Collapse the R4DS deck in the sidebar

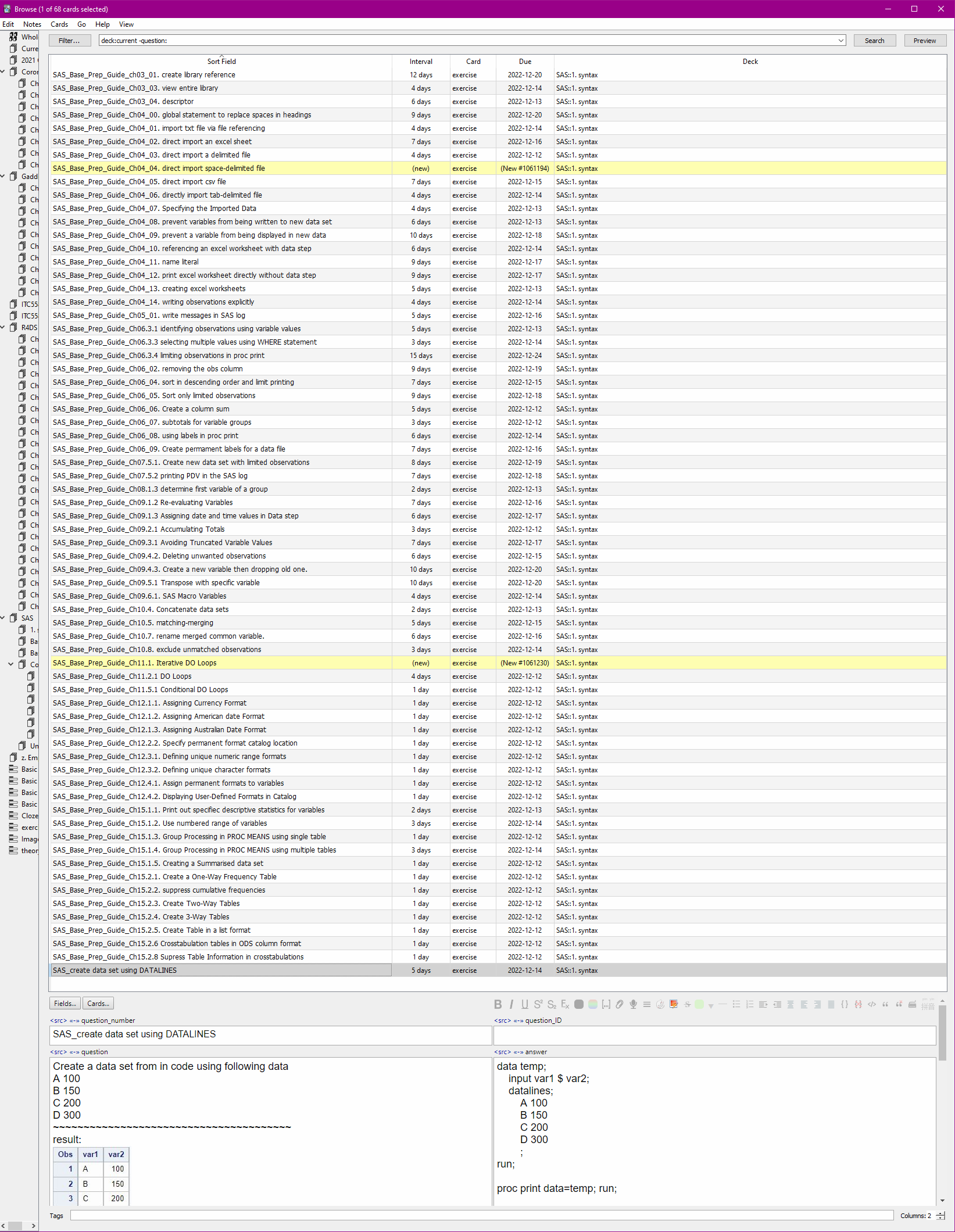tap(3, 327)
